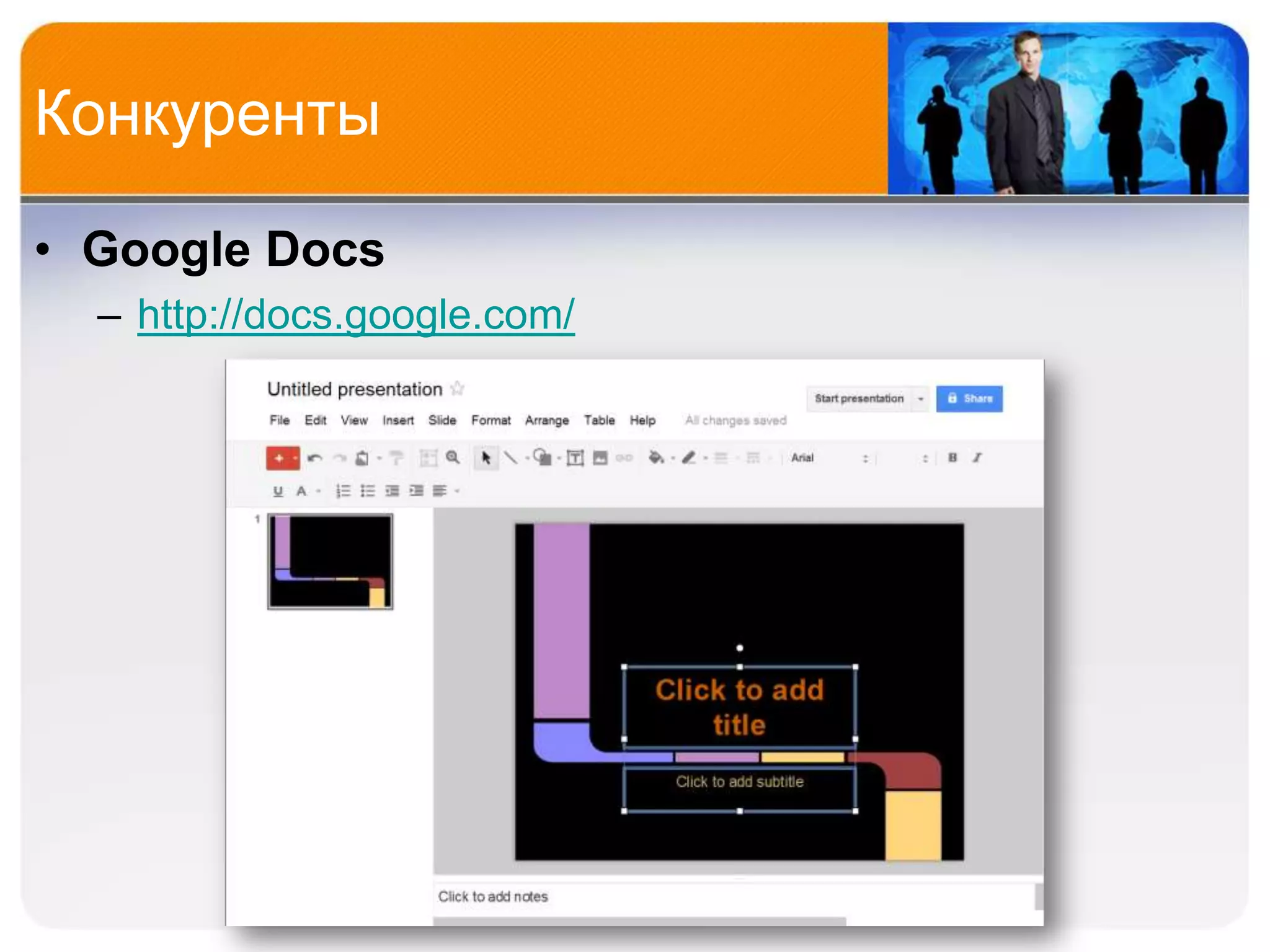
Task: Expand the text alignment arrow
Action: coord(457,491)
